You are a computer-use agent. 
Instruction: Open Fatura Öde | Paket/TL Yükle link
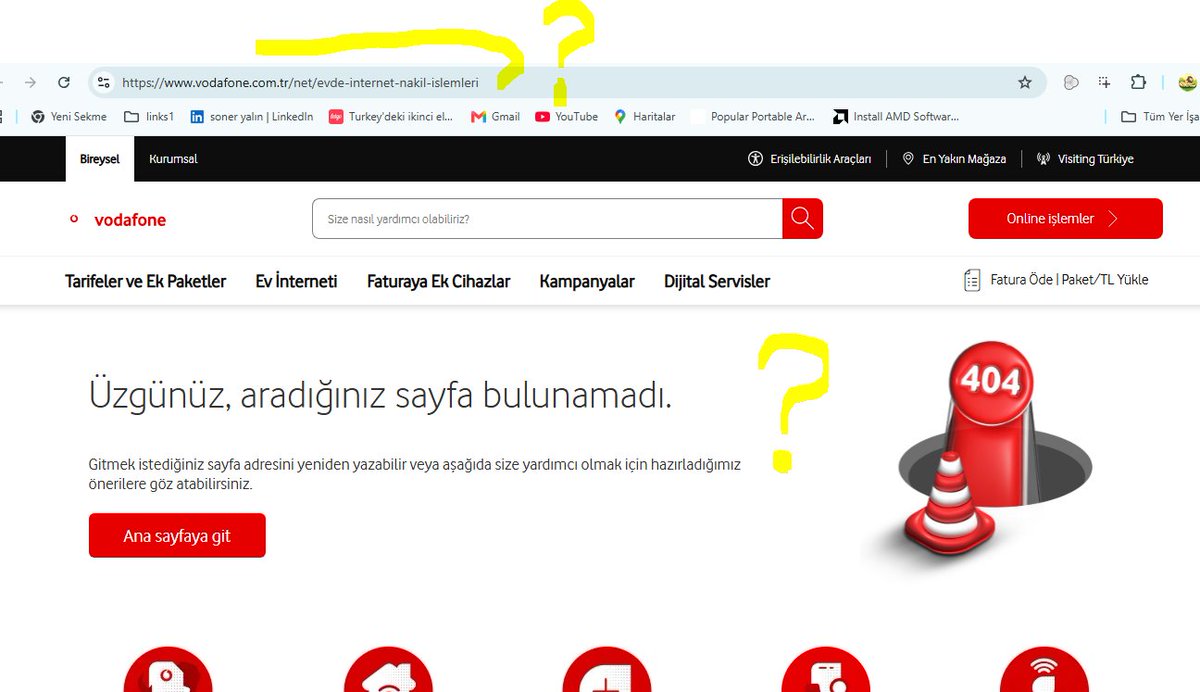click(1056, 280)
